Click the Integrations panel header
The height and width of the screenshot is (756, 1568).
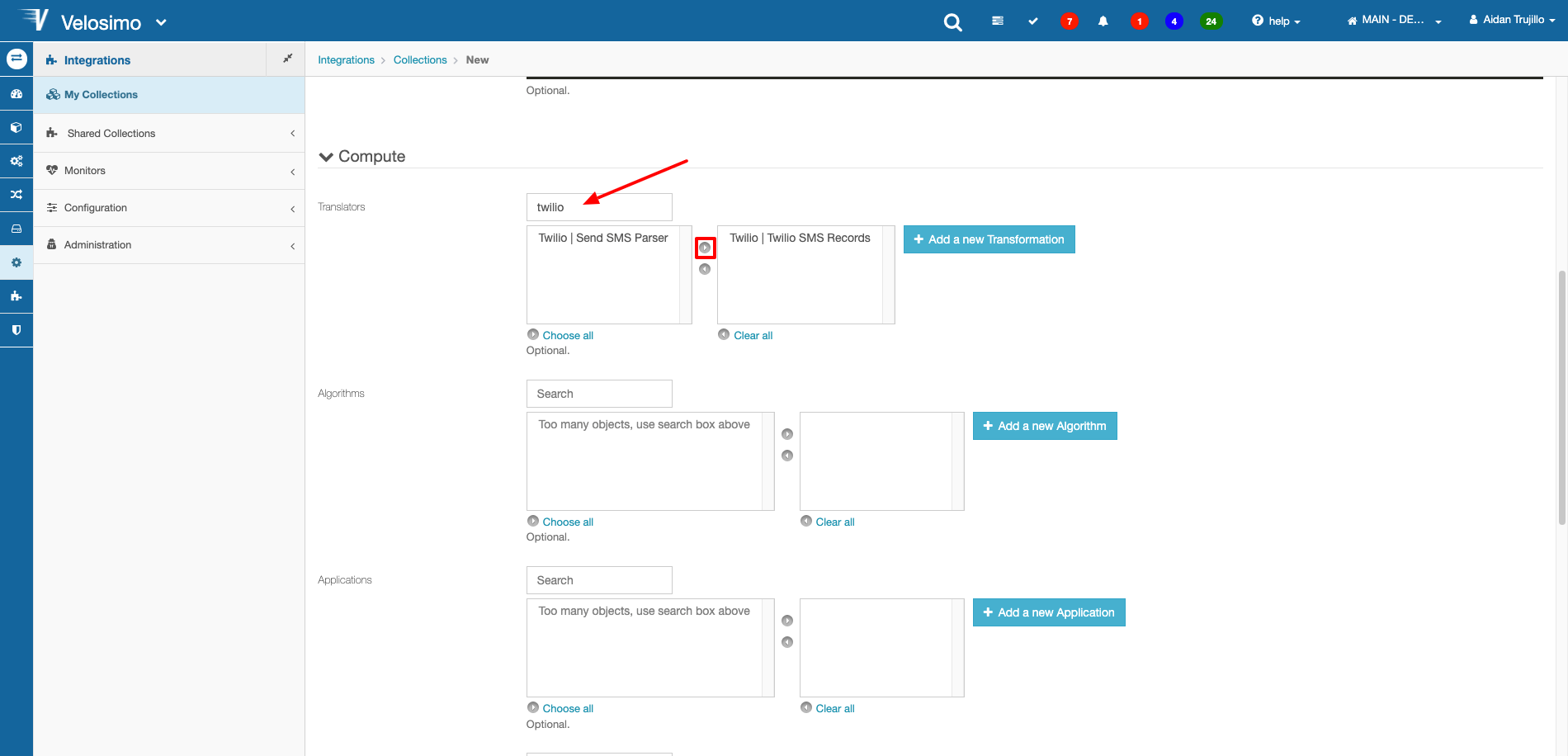[149, 59]
